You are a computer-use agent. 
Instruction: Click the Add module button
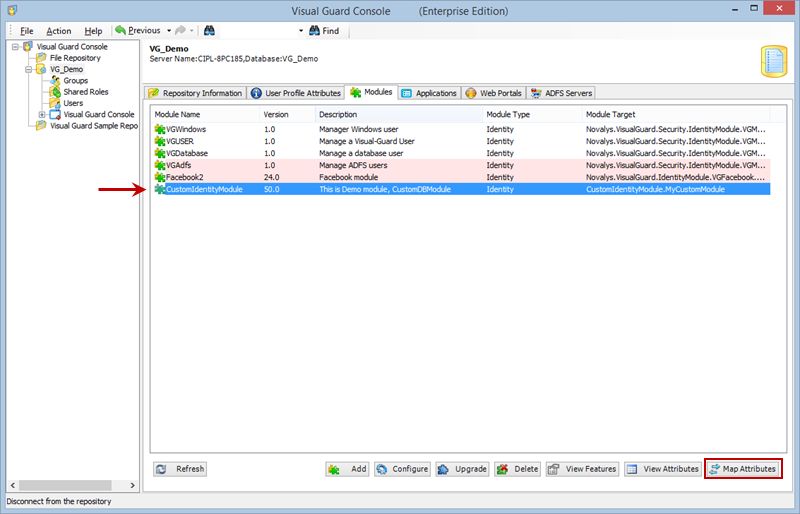tap(347, 469)
